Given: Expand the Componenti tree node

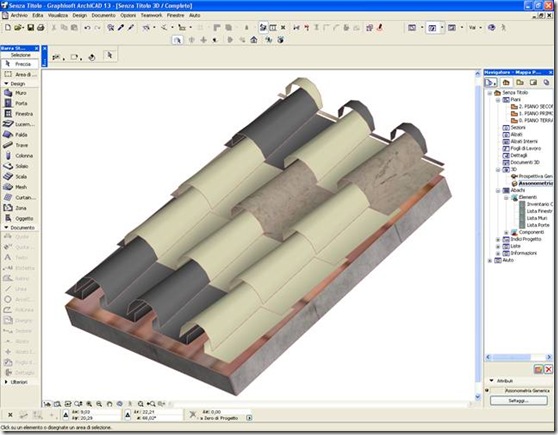Looking at the screenshot, I should [x=506, y=232].
